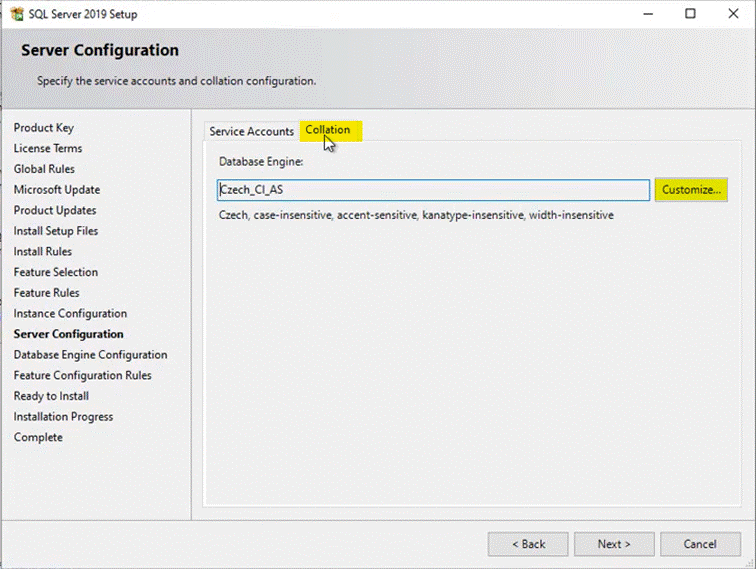Select Complete step in sidebar

(38, 437)
